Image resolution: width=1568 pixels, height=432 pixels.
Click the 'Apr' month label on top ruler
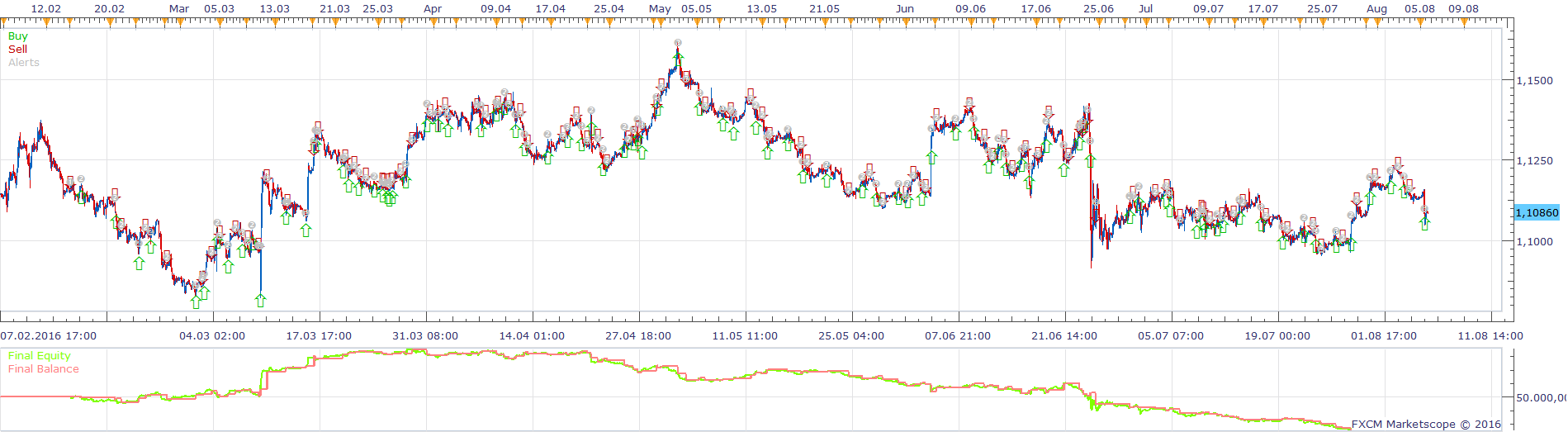coord(433,8)
